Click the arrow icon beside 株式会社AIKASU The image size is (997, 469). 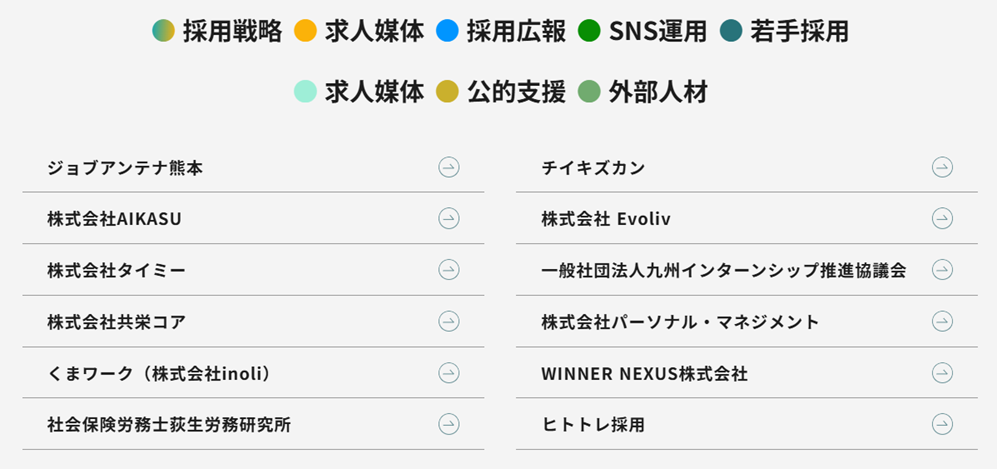[449, 218]
